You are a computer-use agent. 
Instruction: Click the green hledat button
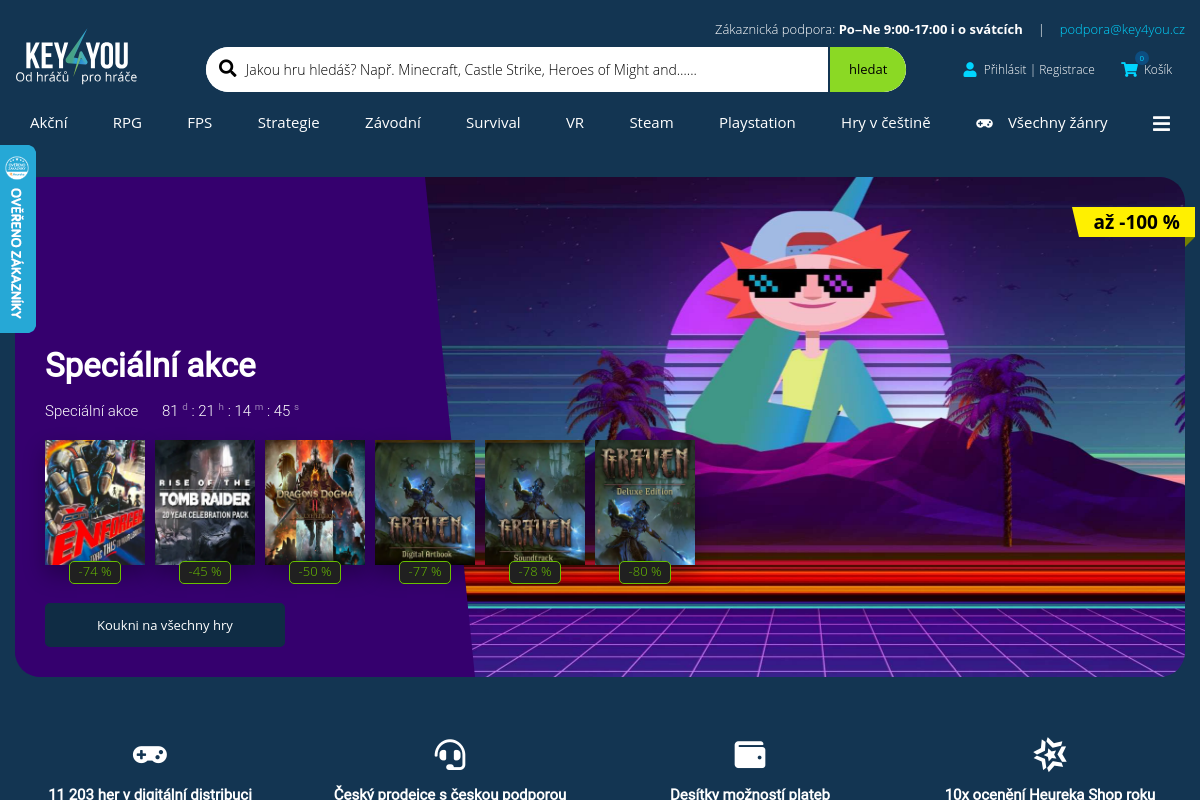click(867, 70)
